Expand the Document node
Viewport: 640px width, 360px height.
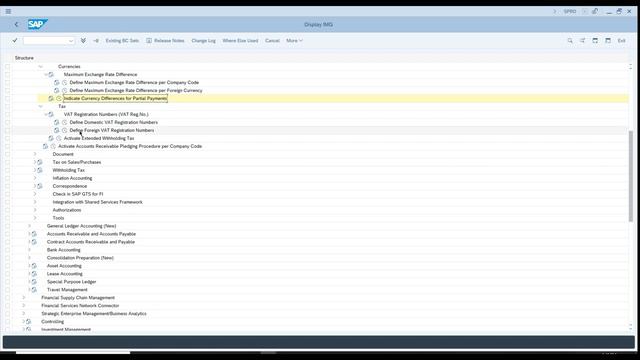coord(35,154)
